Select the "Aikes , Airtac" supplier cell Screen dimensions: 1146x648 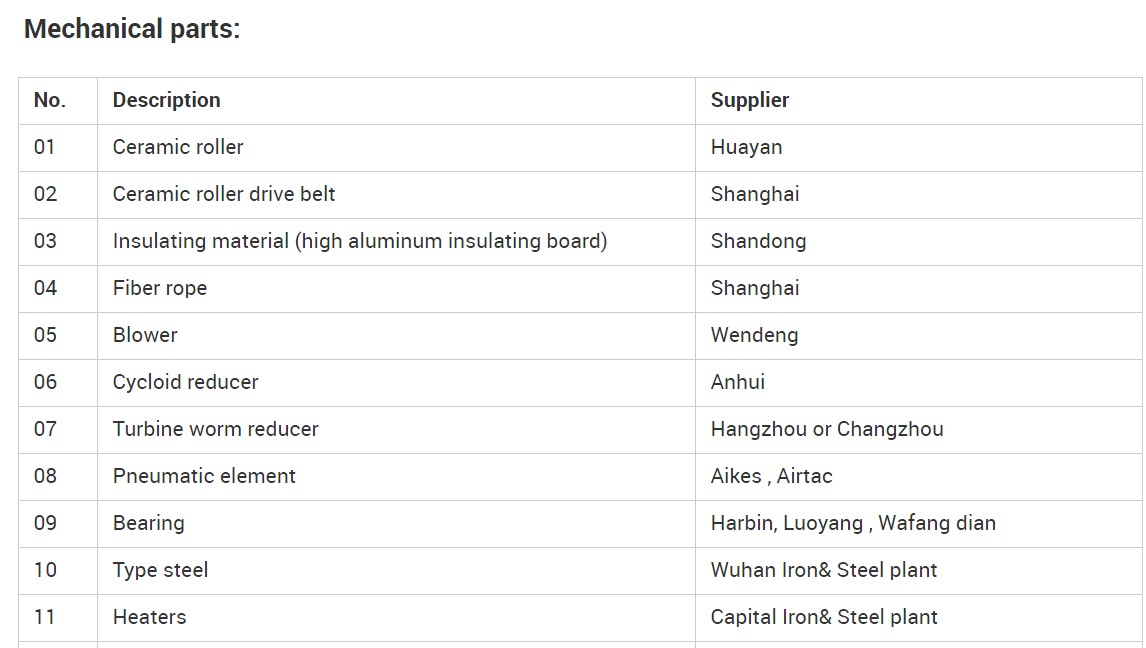771,476
